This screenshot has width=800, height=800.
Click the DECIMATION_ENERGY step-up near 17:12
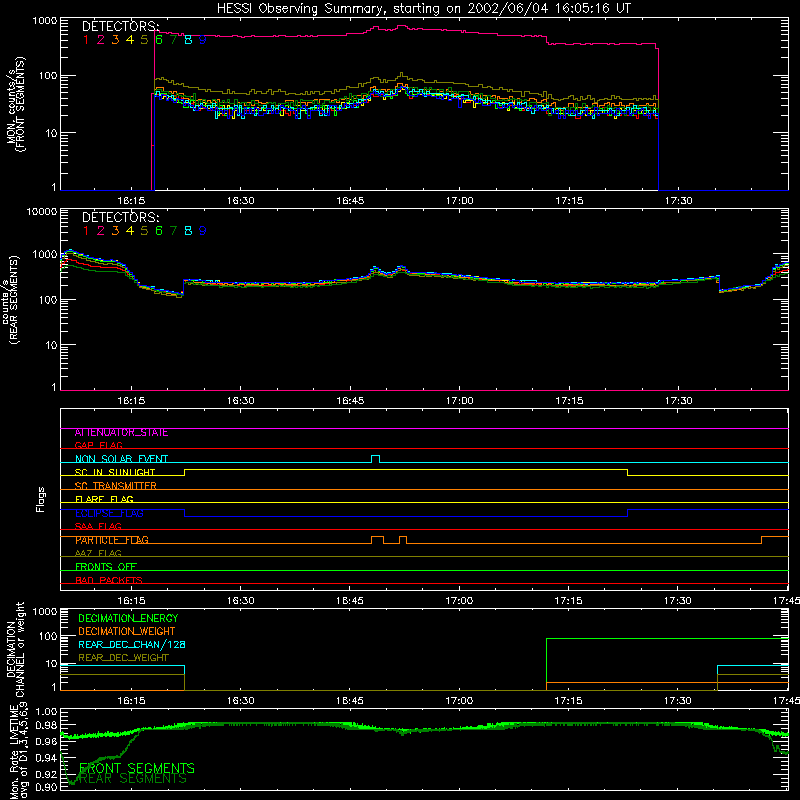[x=546, y=663]
